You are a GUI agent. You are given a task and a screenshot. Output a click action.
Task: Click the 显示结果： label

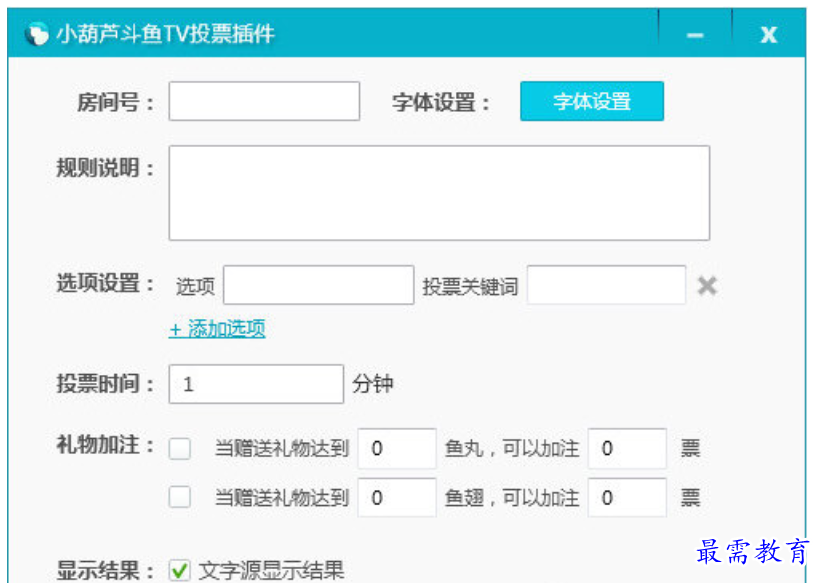point(105,570)
